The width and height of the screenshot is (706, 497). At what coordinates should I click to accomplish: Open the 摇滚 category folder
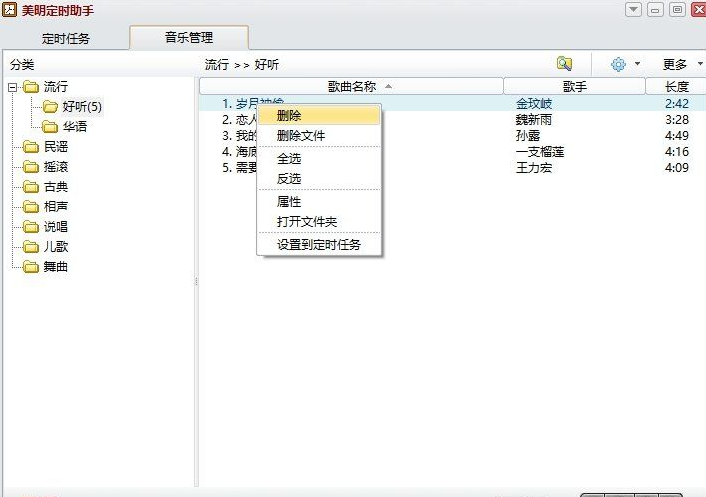click(56, 167)
